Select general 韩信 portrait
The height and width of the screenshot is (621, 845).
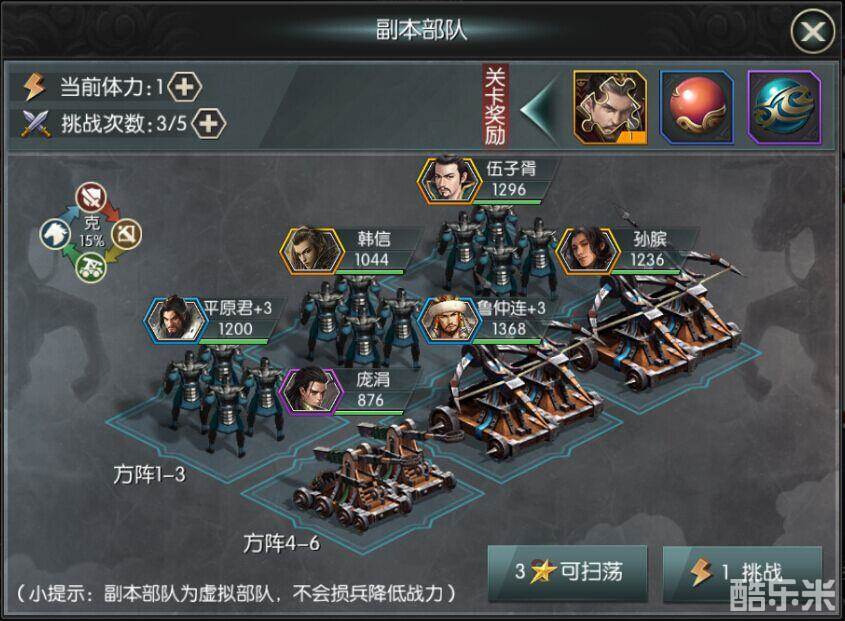click(x=311, y=251)
